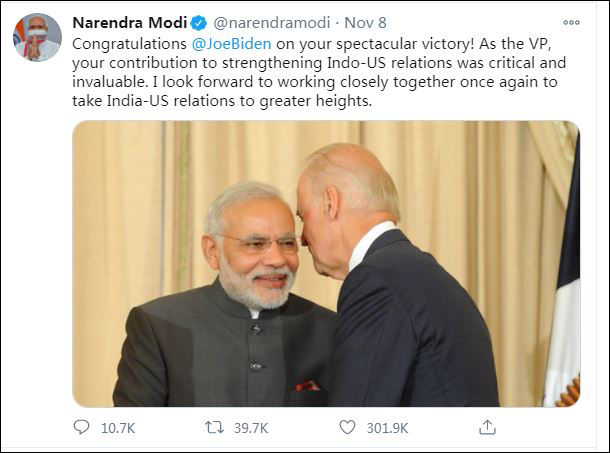Open Narendra Modi's profile avatar
Image resolution: width=610 pixels, height=453 pixels.
pyautogui.click(x=37, y=38)
